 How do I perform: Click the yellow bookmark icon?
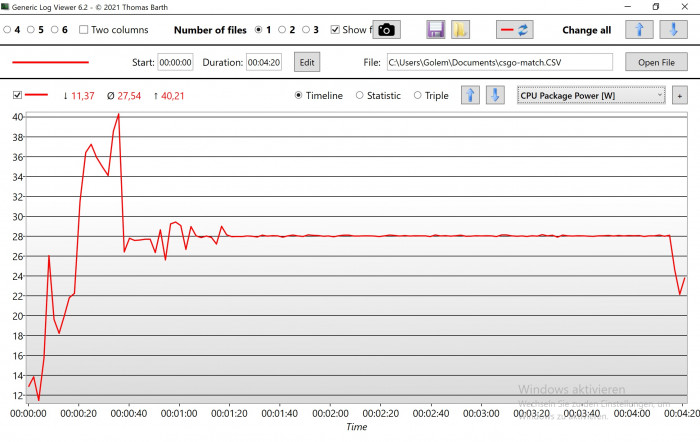pos(459,30)
